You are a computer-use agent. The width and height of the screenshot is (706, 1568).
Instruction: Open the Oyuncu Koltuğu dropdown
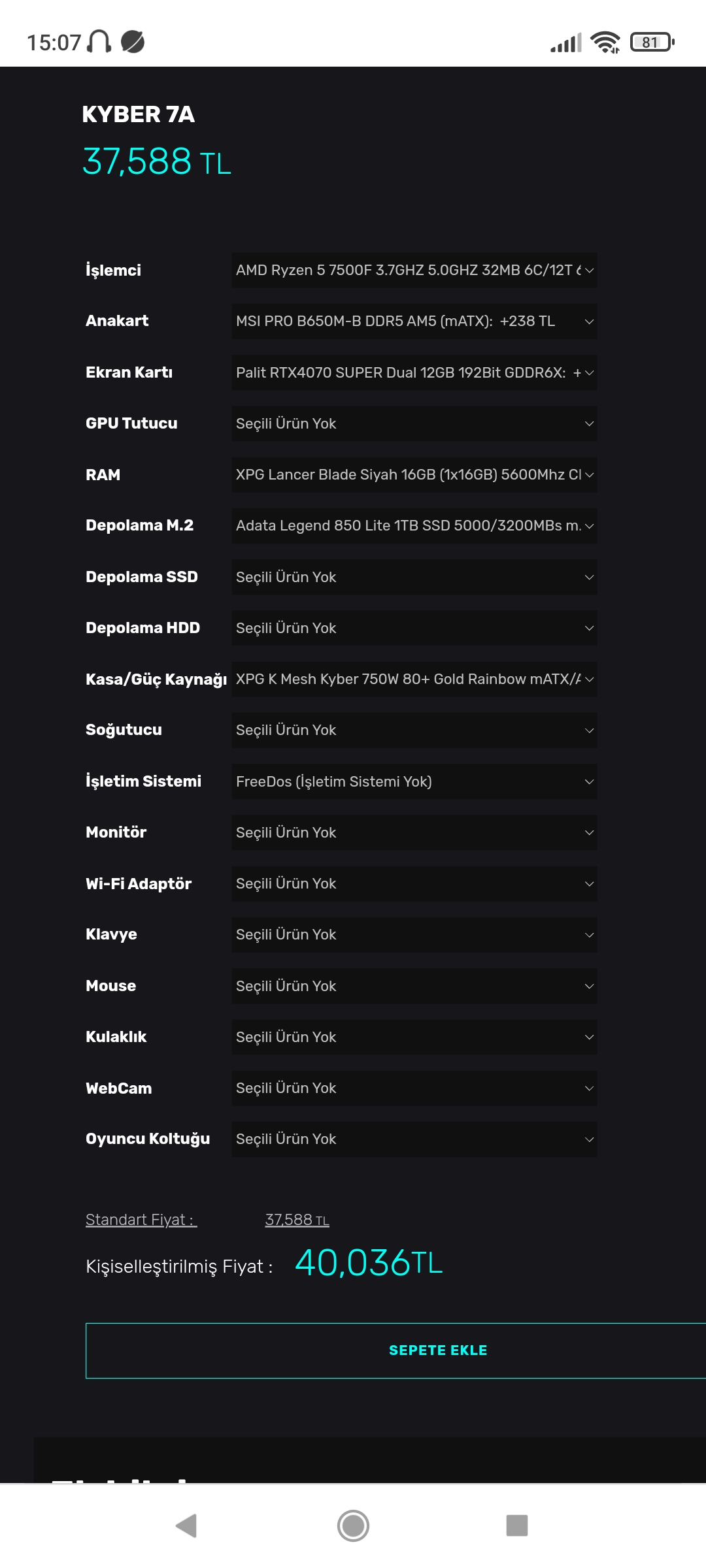pos(414,1139)
